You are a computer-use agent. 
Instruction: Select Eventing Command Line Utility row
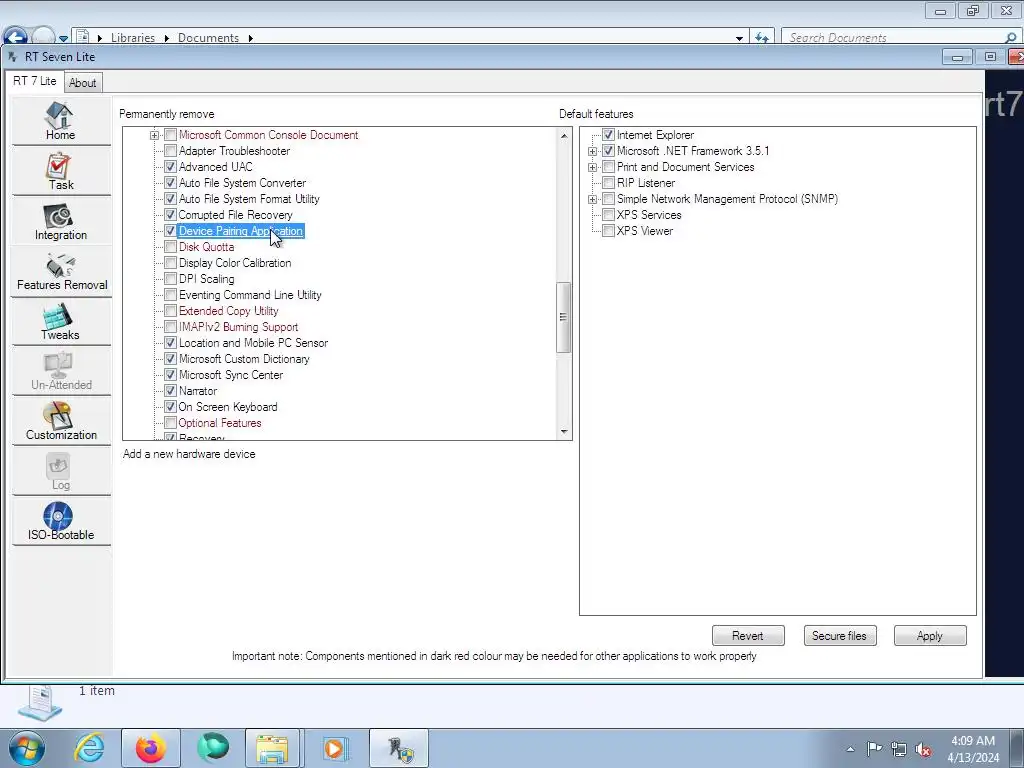click(x=250, y=295)
